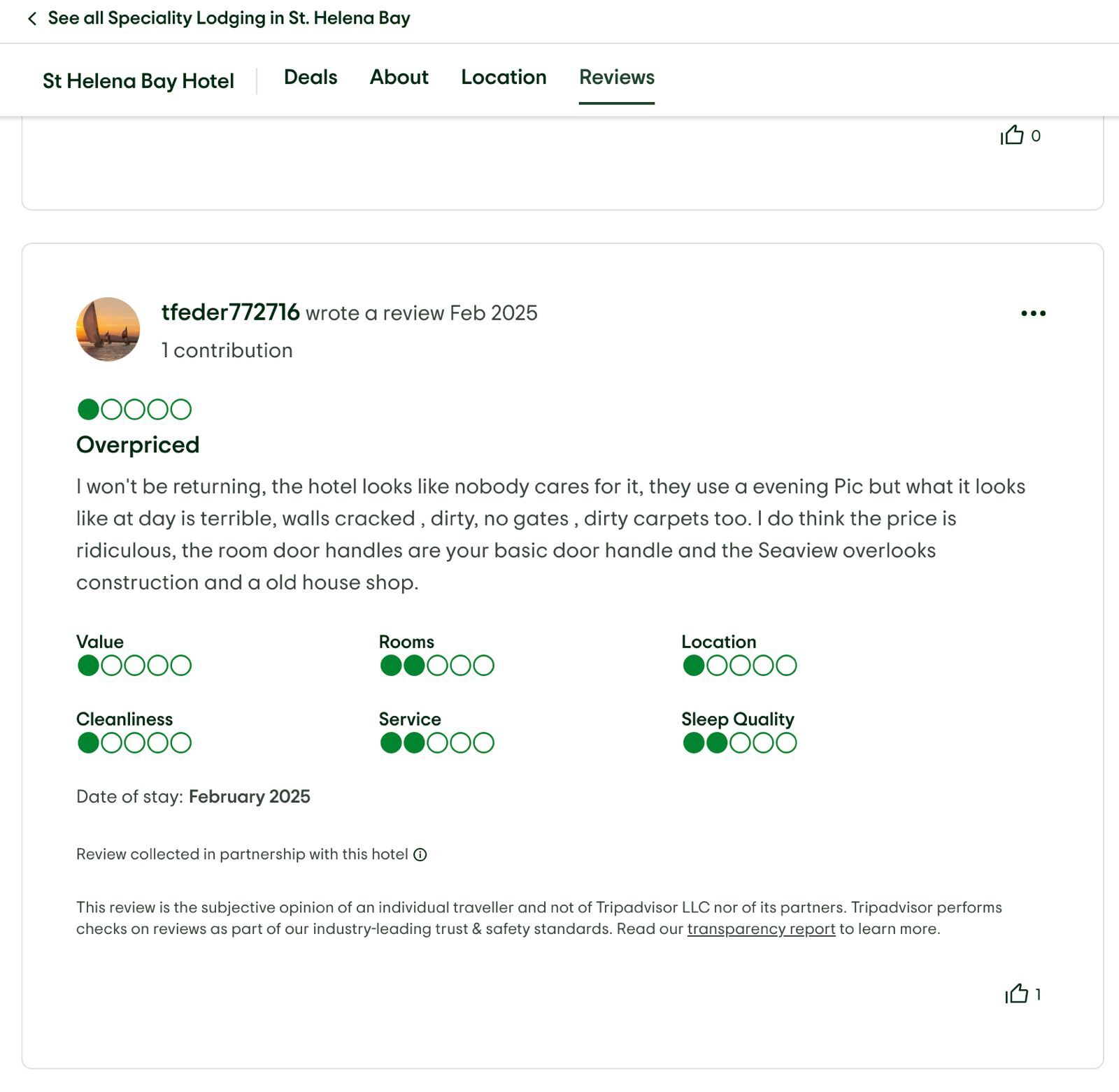Viewport: 1119px width, 1092px height.
Task: Click the overall one-bubble rating icon
Action: tap(134, 409)
